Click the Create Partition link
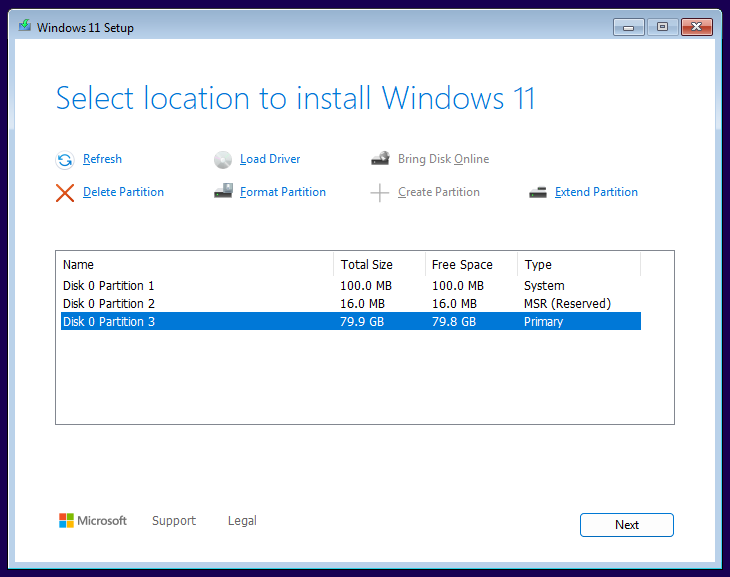Image resolution: width=730 pixels, height=577 pixels. [439, 192]
